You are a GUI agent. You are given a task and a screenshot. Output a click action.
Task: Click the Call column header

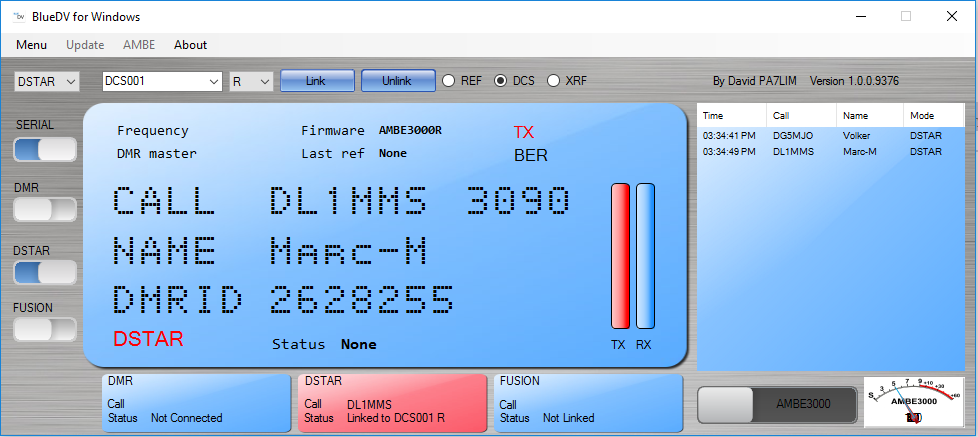(802, 116)
